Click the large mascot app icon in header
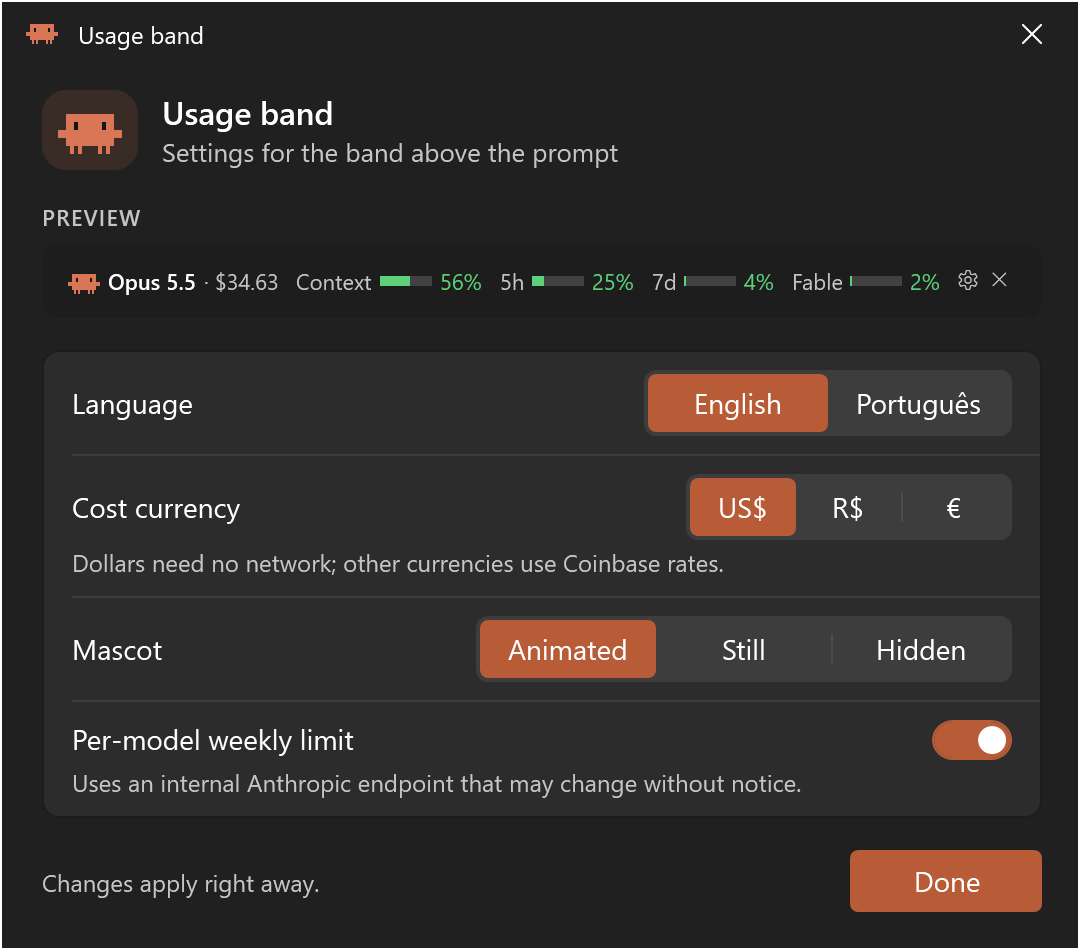 (x=90, y=130)
